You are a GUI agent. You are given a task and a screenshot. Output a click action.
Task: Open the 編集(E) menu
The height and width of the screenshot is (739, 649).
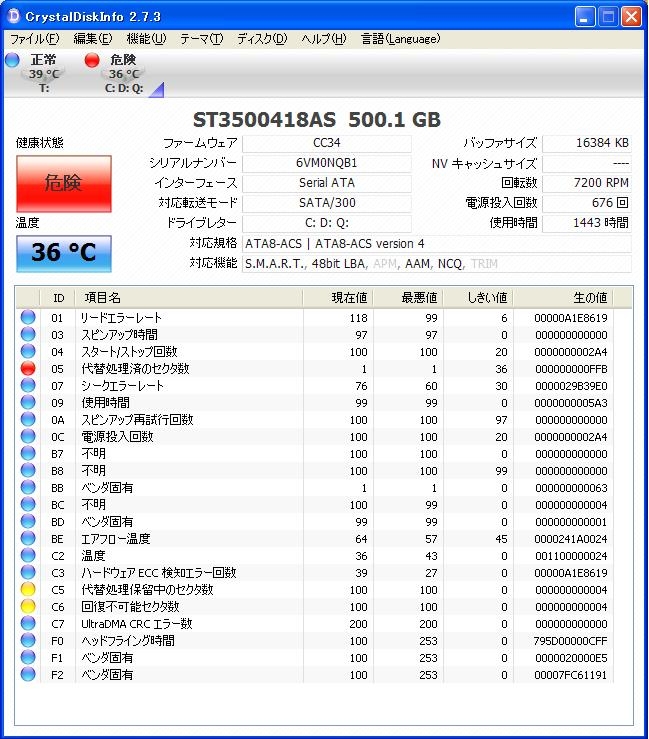93,39
